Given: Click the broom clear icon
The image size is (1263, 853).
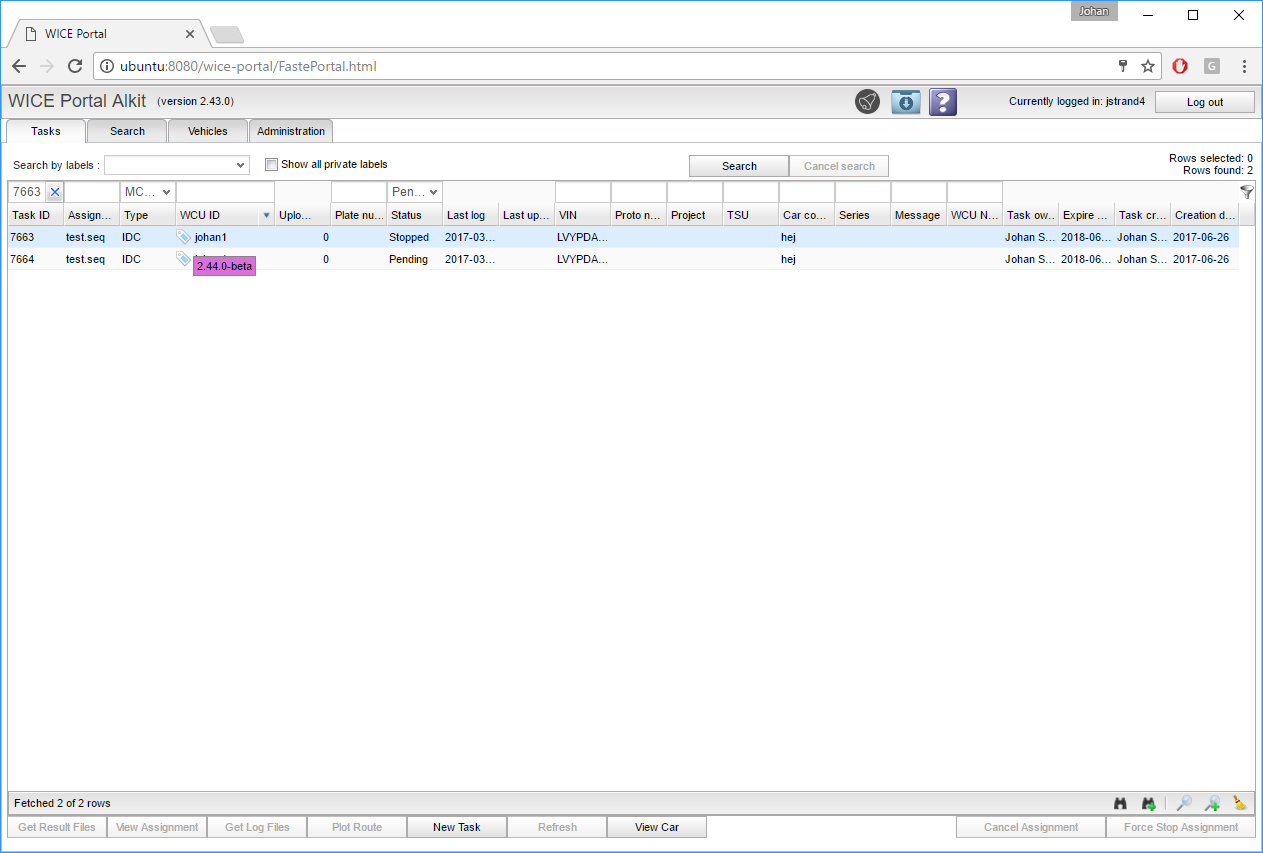Looking at the screenshot, I should pos(1240,803).
